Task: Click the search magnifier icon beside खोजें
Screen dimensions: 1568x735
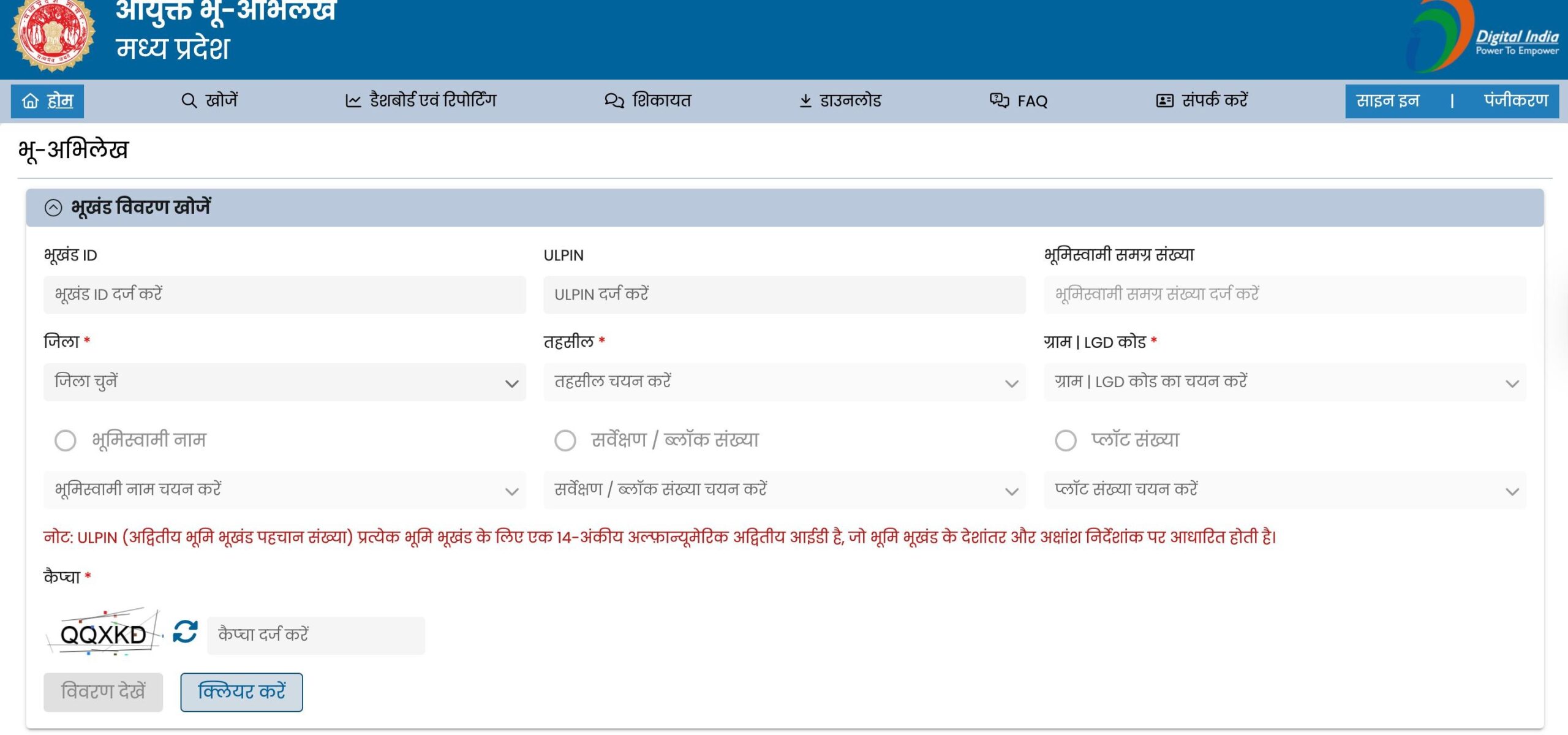Action: point(189,101)
